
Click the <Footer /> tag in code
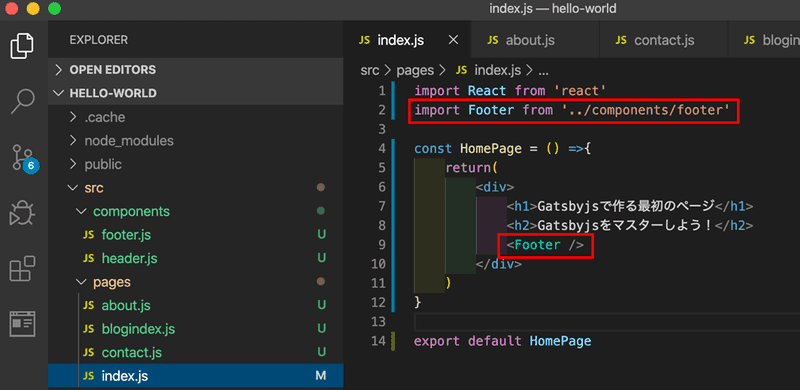[x=545, y=246]
